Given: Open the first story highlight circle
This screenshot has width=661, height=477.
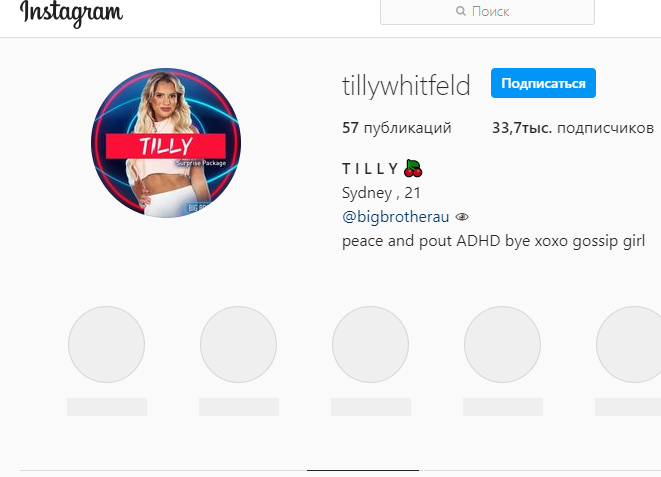Looking at the screenshot, I should click(107, 344).
